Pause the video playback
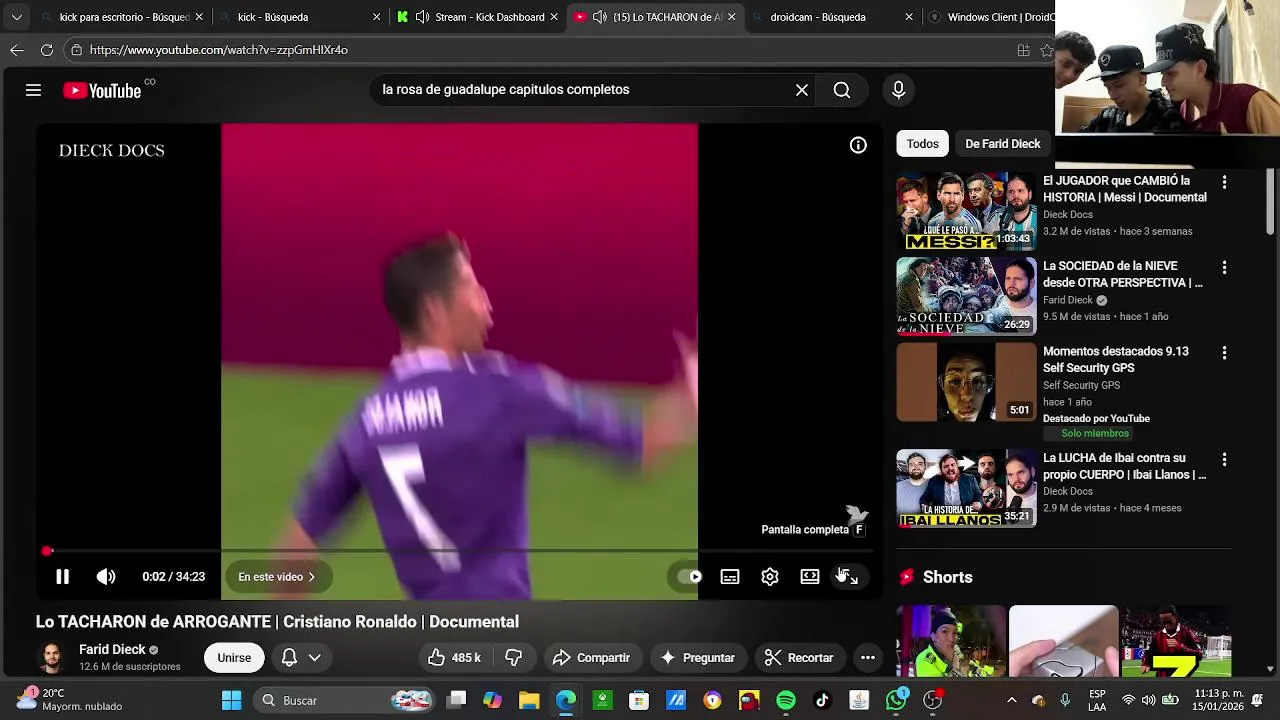1280x720 pixels. point(62,577)
